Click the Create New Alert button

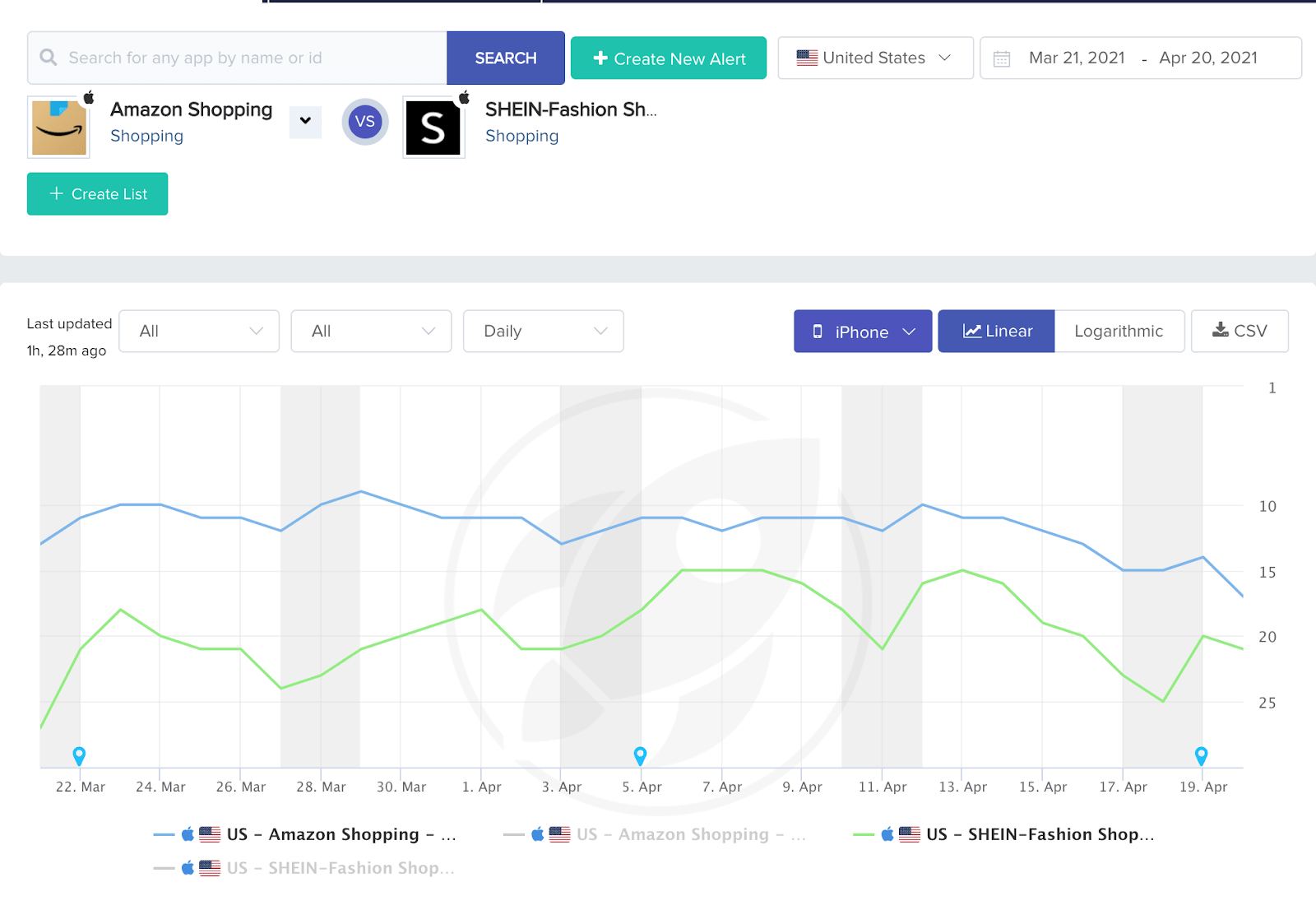669,58
